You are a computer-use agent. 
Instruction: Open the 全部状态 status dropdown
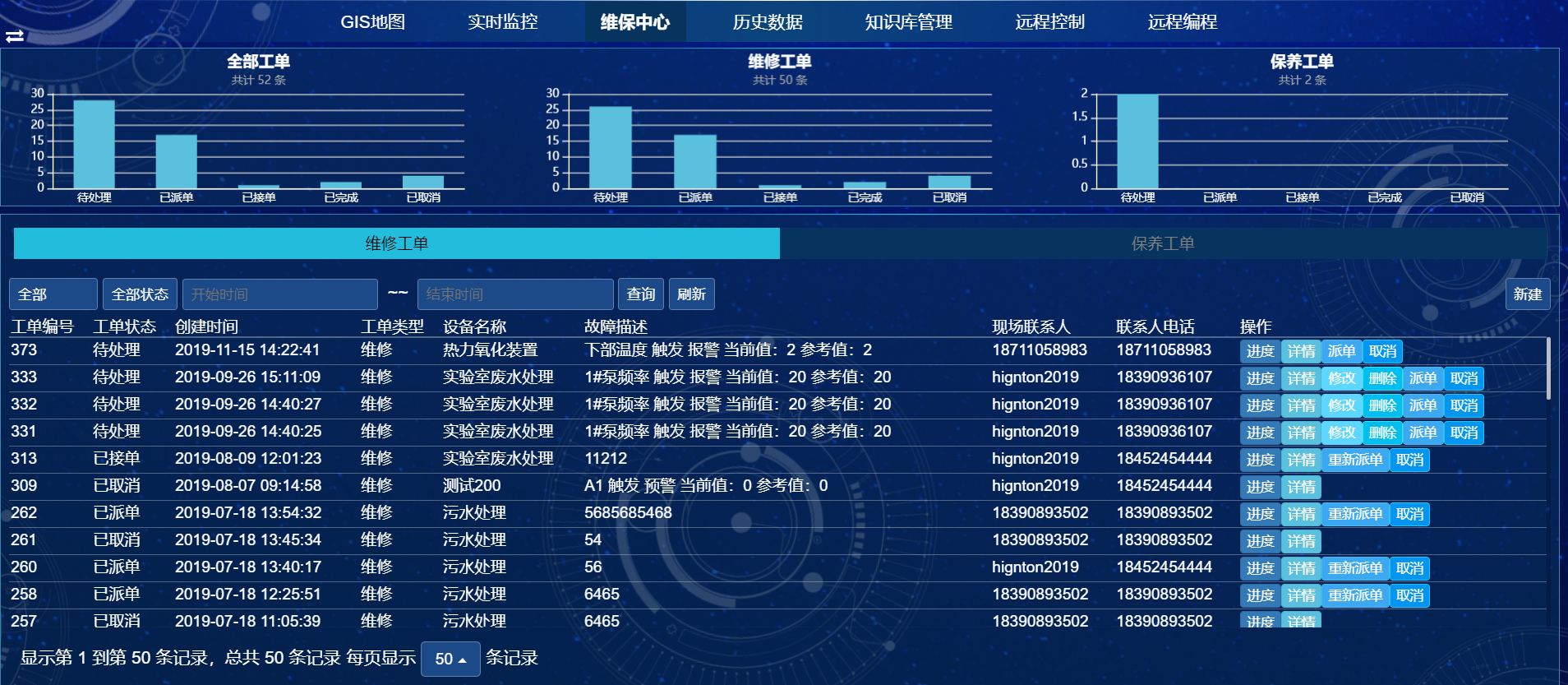(x=140, y=294)
